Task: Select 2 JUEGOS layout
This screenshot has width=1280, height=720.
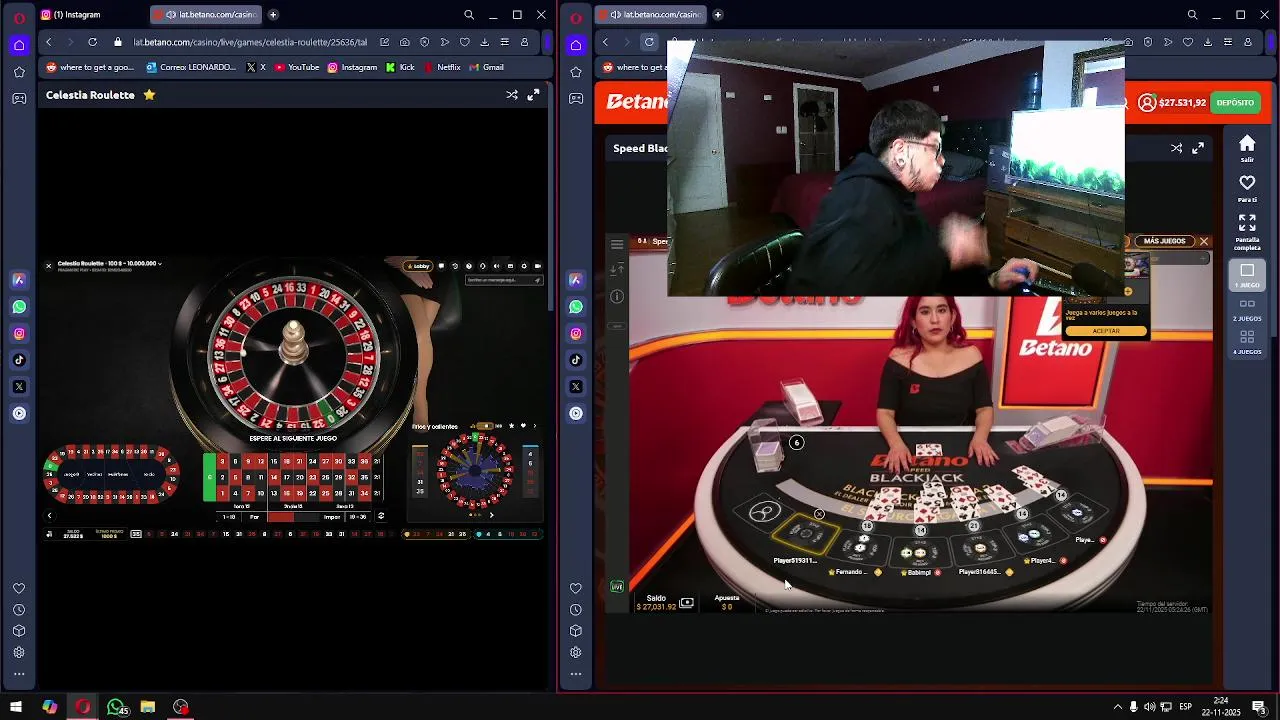Action: [x=1247, y=310]
